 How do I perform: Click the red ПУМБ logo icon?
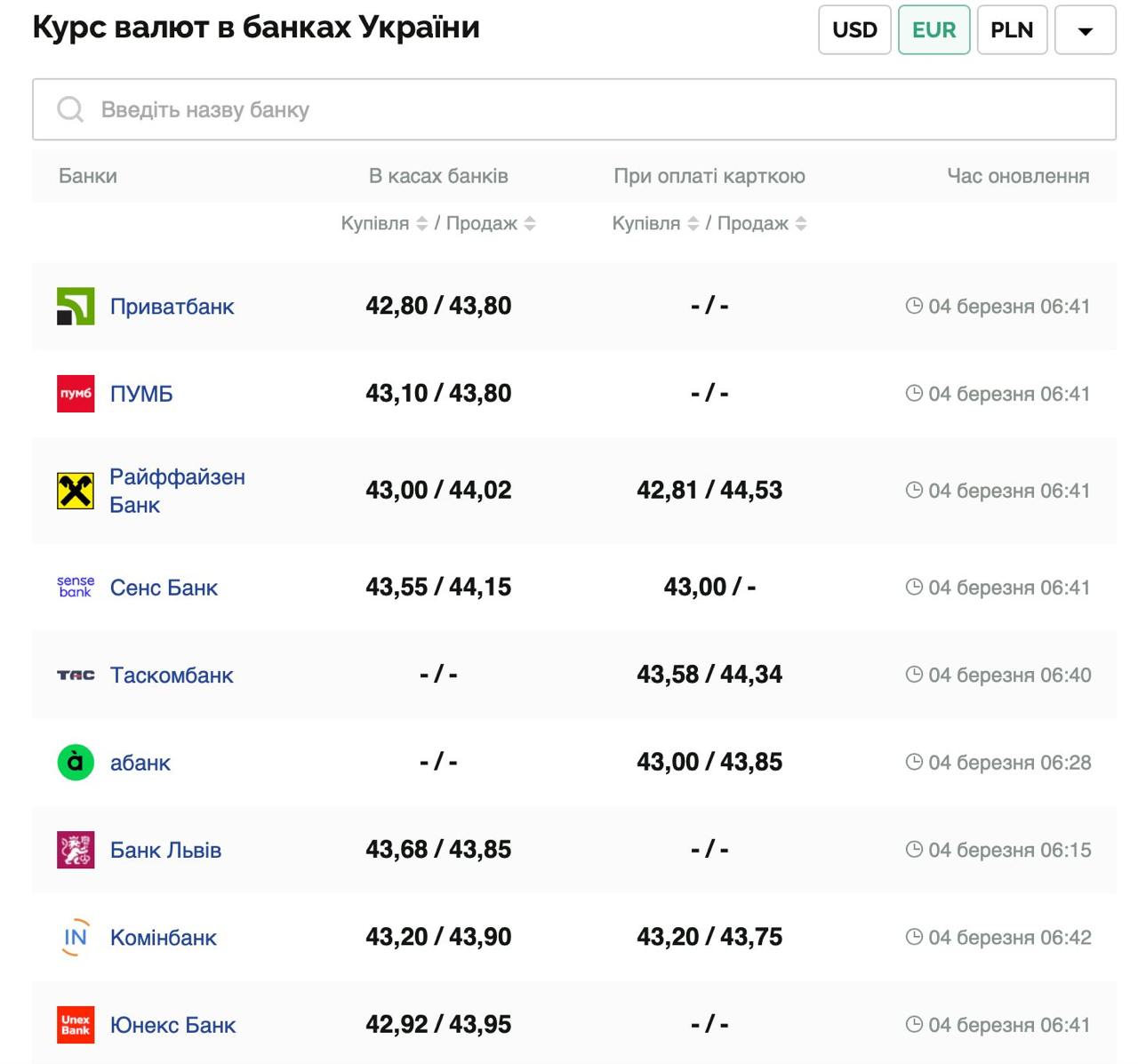76,394
